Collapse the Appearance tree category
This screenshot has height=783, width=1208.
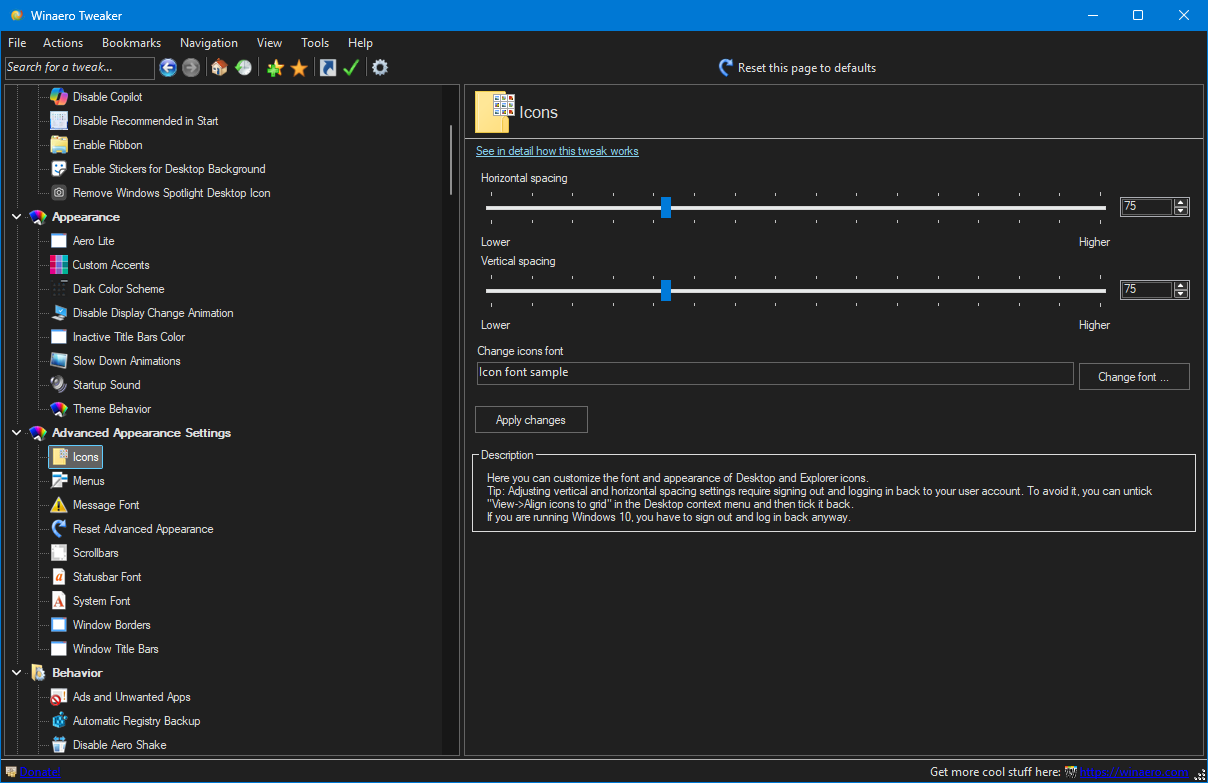[x=17, y=217]
